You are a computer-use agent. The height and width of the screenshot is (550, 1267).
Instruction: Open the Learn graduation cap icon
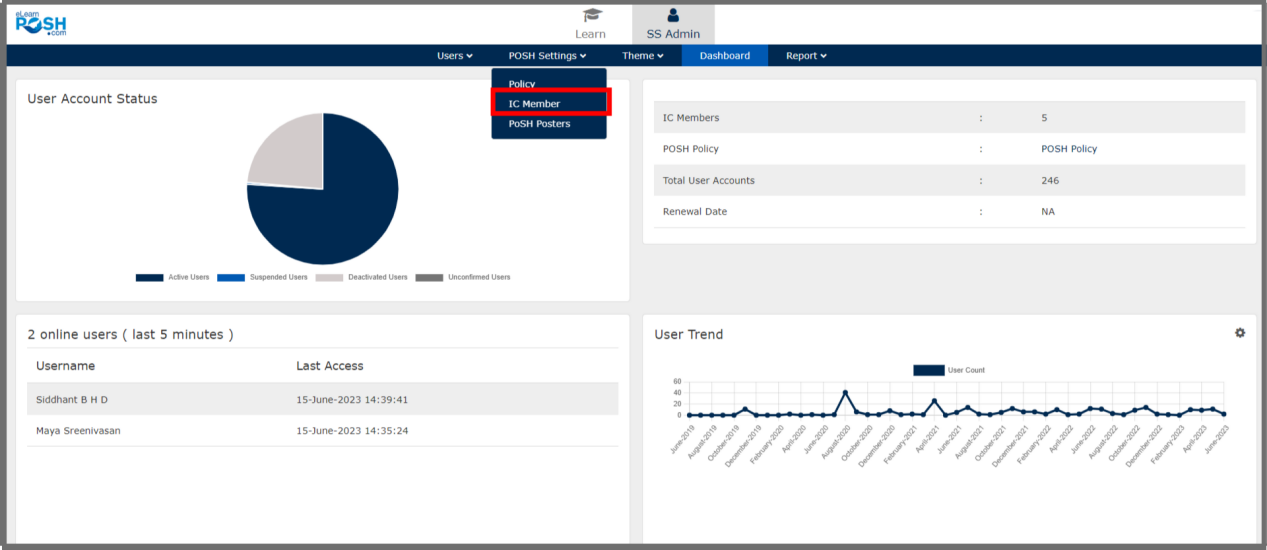coord(592,16)
